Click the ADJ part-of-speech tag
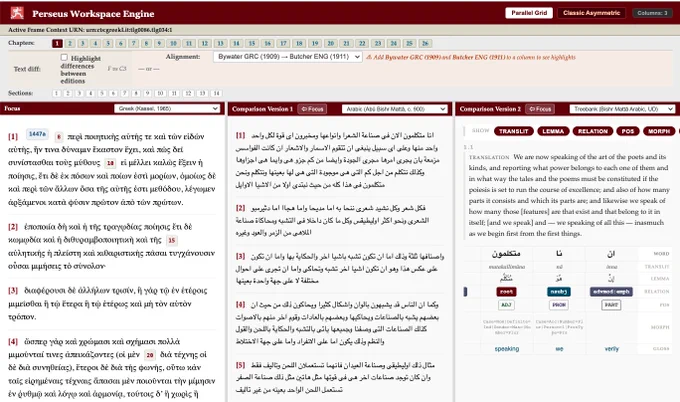 pyautogui.click(x=506, y=305)
